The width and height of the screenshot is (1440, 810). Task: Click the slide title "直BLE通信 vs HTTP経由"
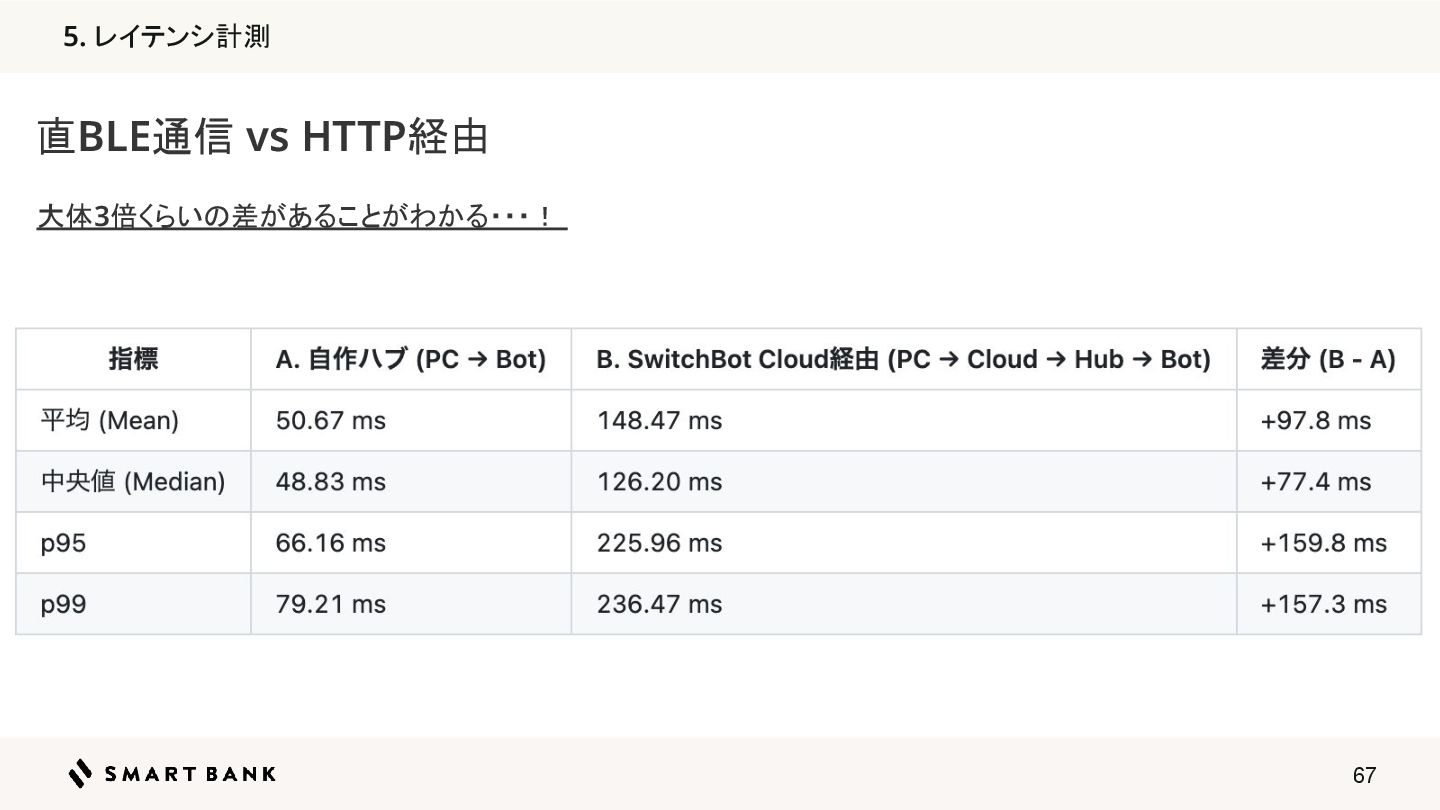click(263, 138)
